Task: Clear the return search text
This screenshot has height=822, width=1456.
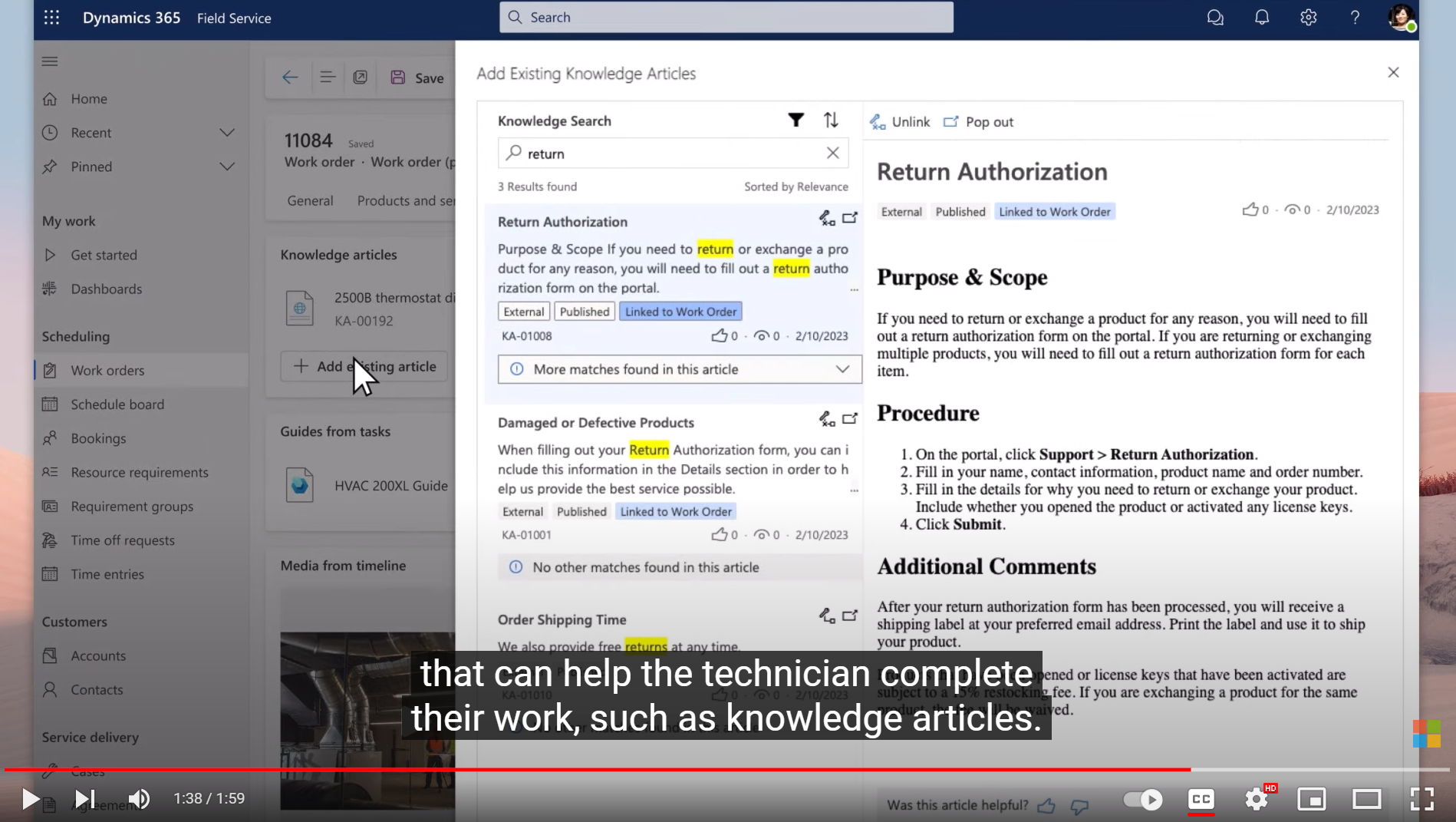Action: pyautogui.click(x=832, y=153)
